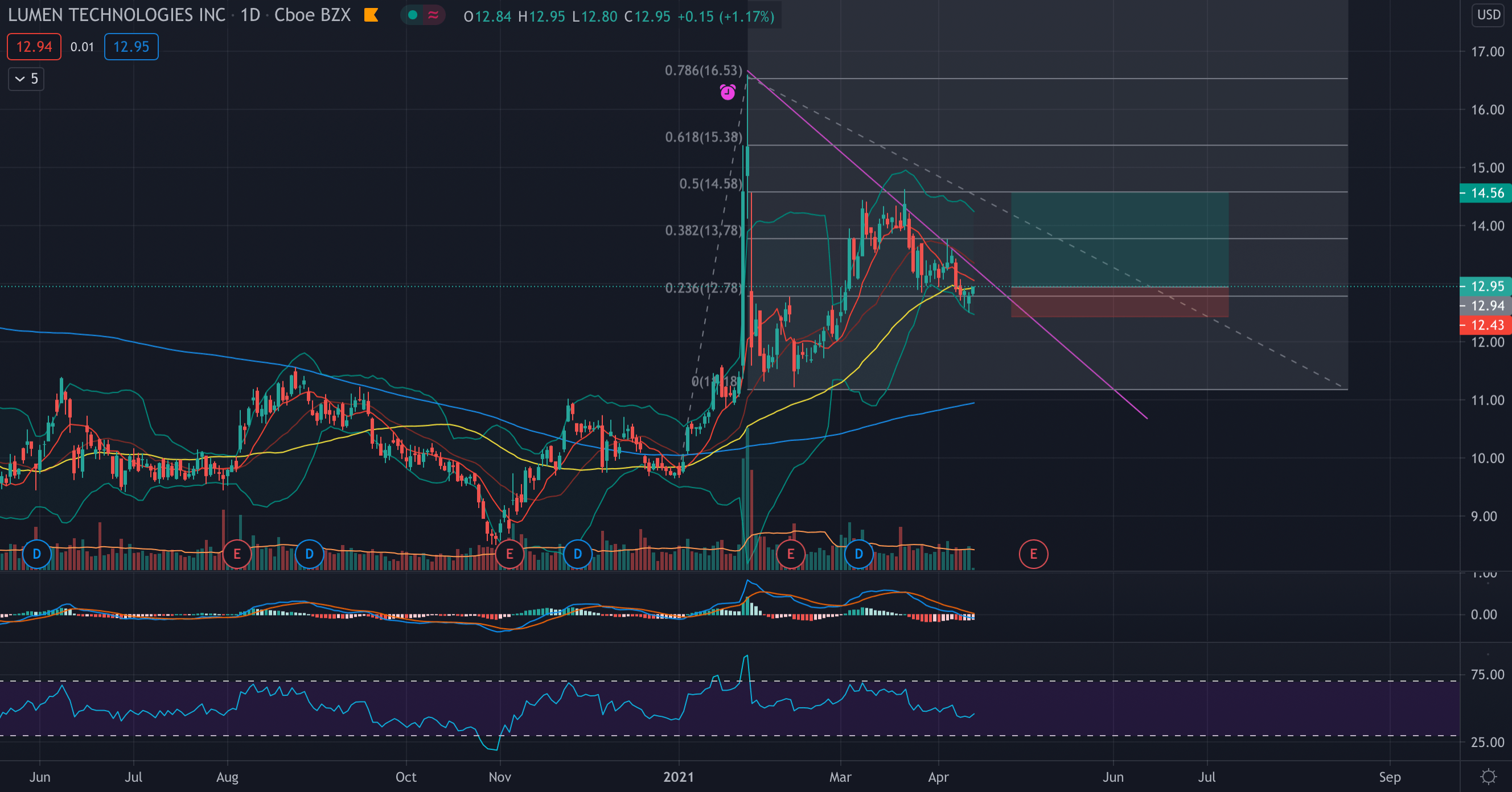This screenshot has height=792, width=1512.
Task: Click the Apr label on time axis
Action: click(938, 777)
